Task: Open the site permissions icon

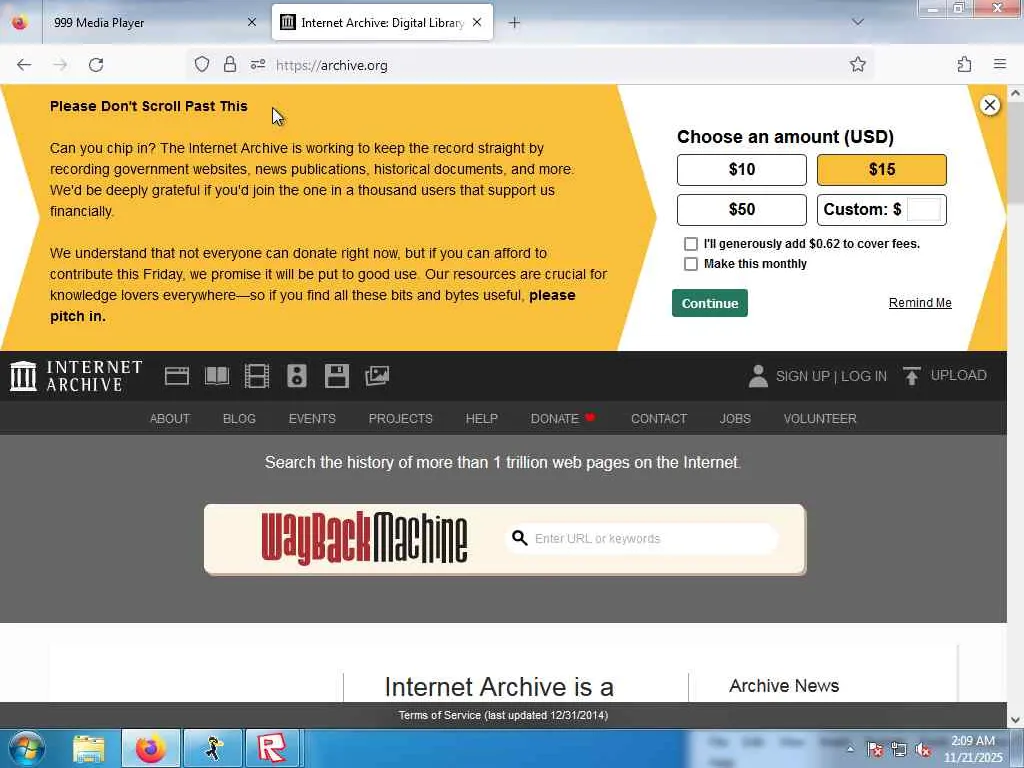Action: [257, 64]
